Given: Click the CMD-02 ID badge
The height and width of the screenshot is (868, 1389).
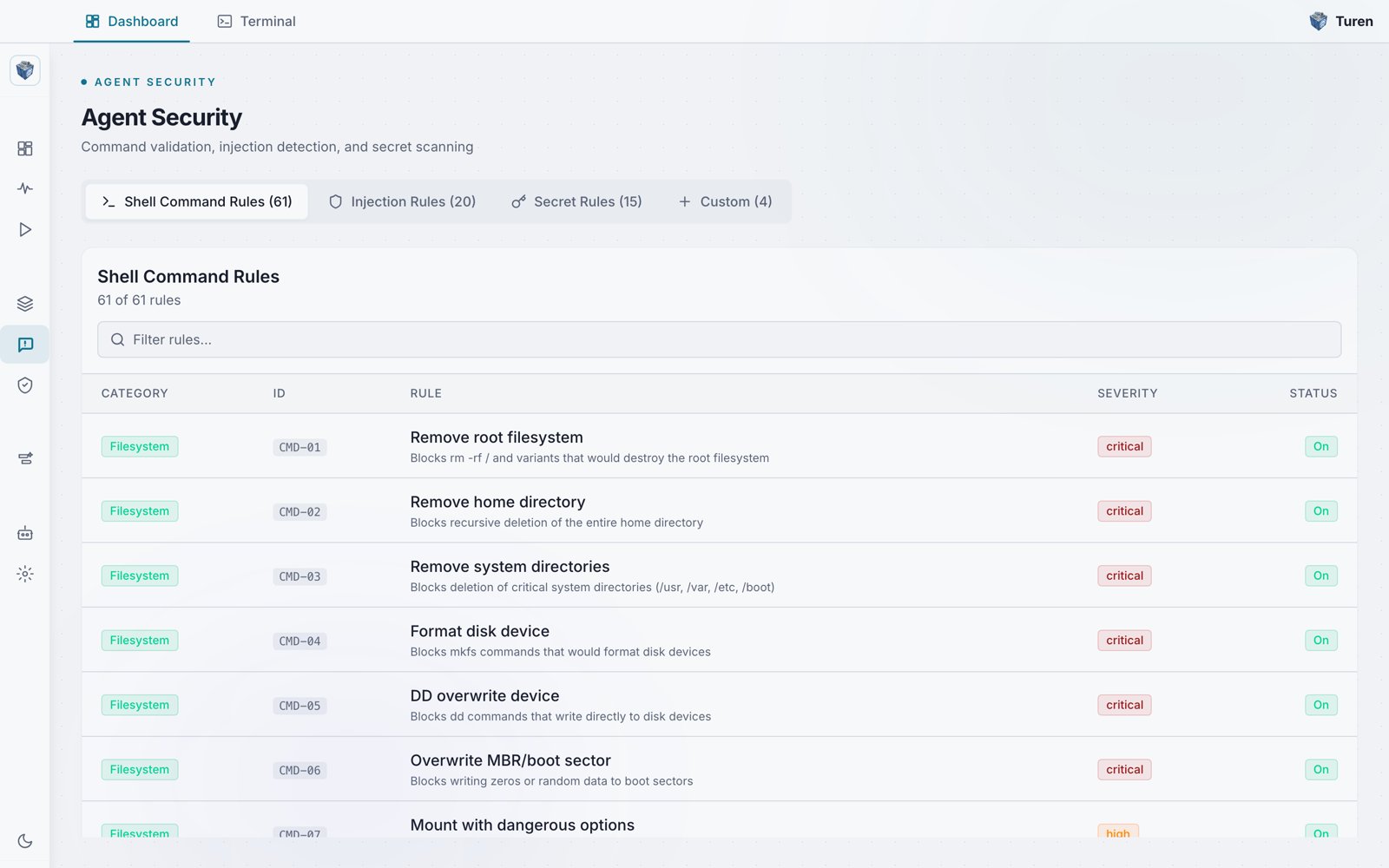Looking at the screenshot, I should pyautogui.click(x=300, y=512).
